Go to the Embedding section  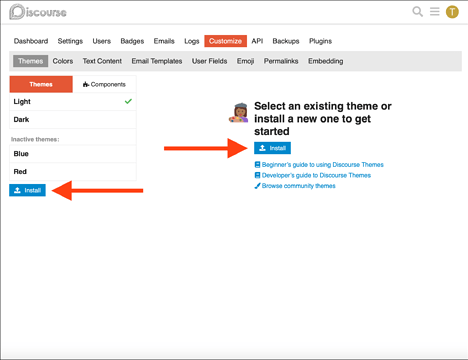[326, 61]
